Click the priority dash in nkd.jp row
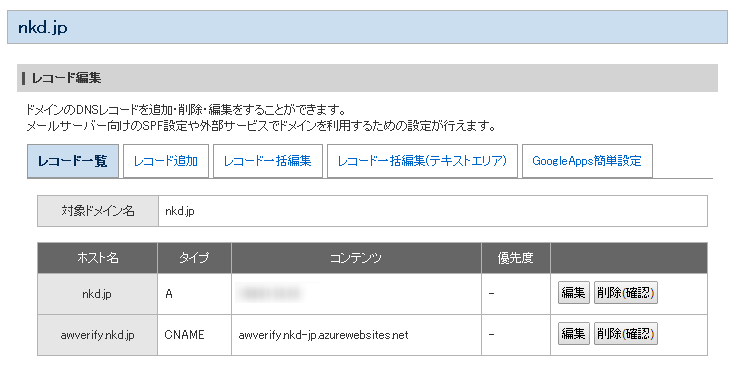The image size is (742, 378). (491, 294)
